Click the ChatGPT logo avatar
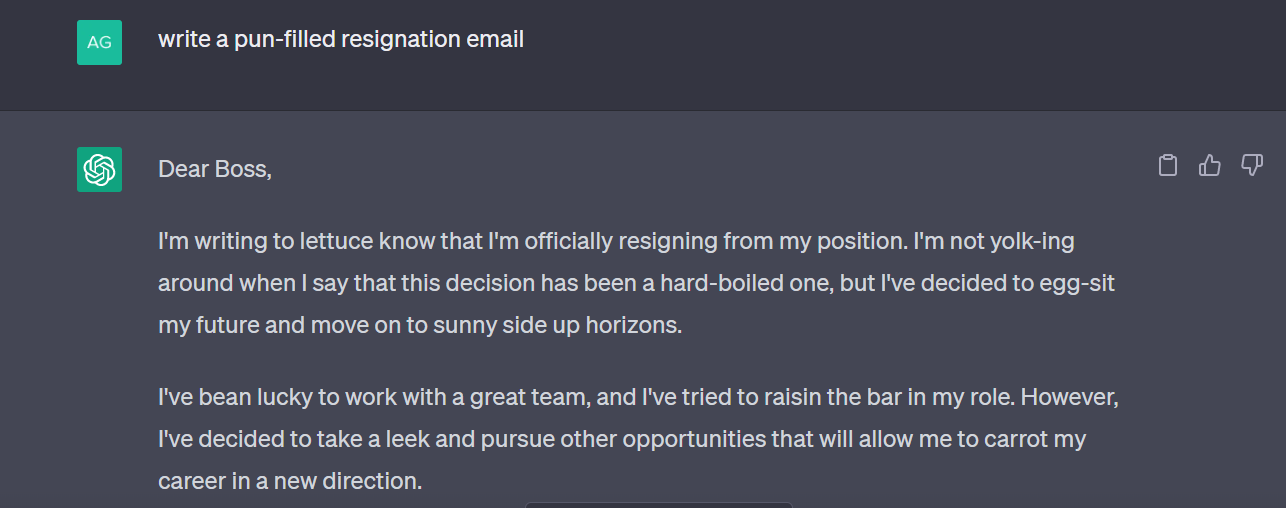The image size is (1286, 508). pyautogui.click(x=99, y=169)
